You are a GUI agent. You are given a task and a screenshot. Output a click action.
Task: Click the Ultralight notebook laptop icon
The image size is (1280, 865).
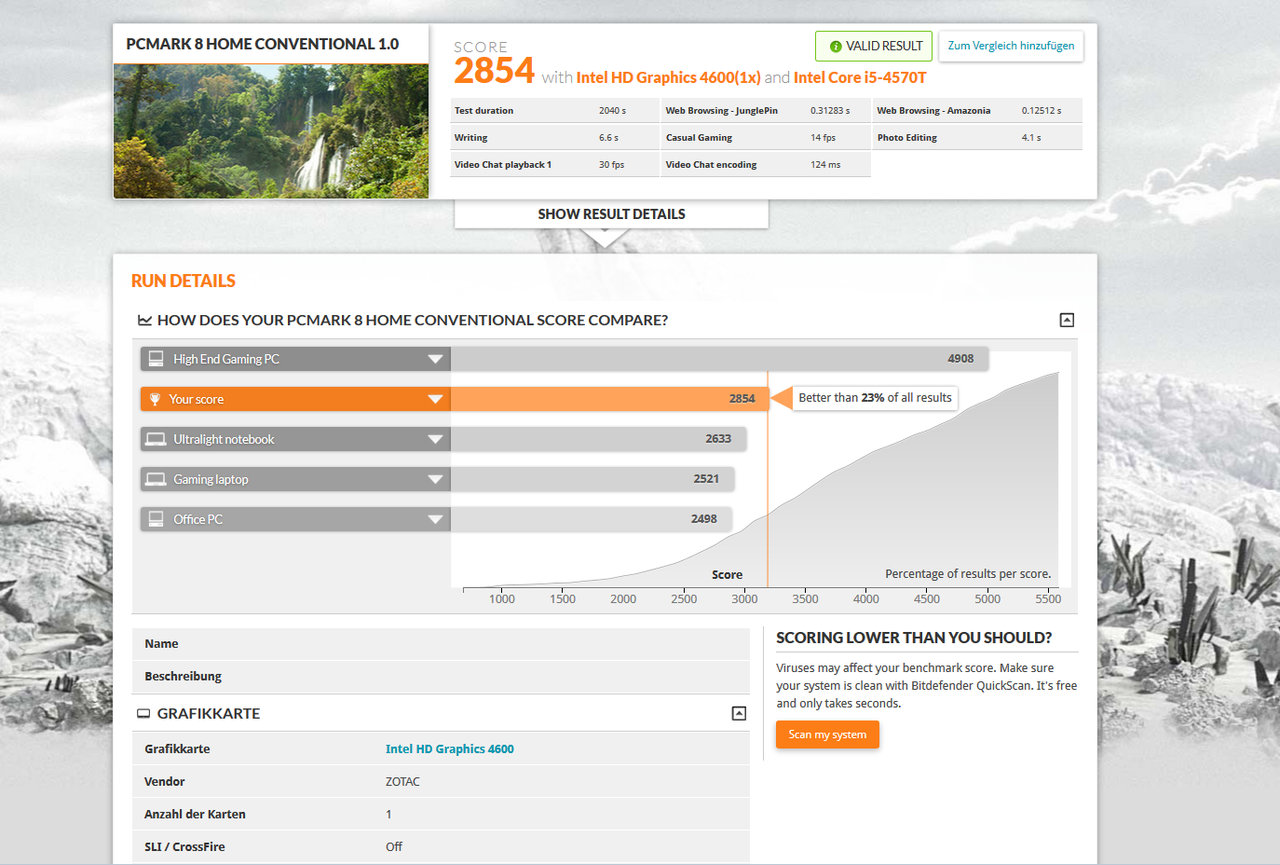[155, 439]
